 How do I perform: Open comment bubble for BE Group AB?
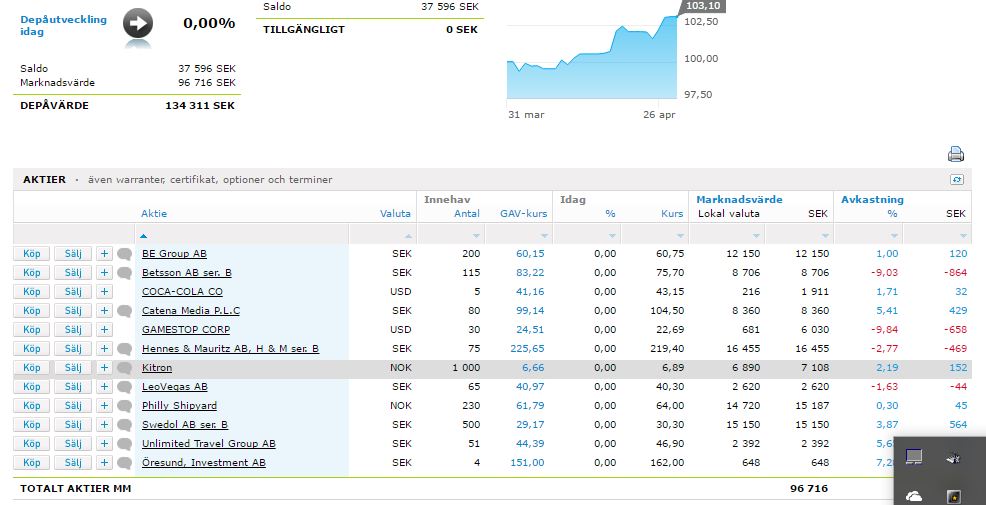[x=125, y=254]
